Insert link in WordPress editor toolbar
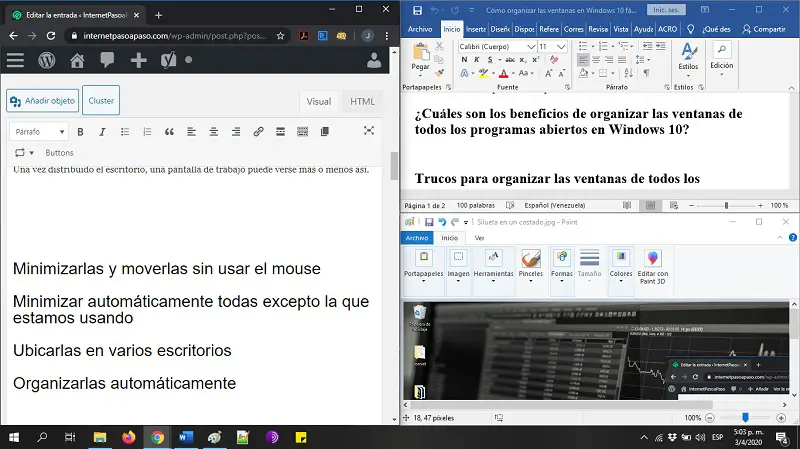Screen dimensions: 800x449 coord(258,132)
